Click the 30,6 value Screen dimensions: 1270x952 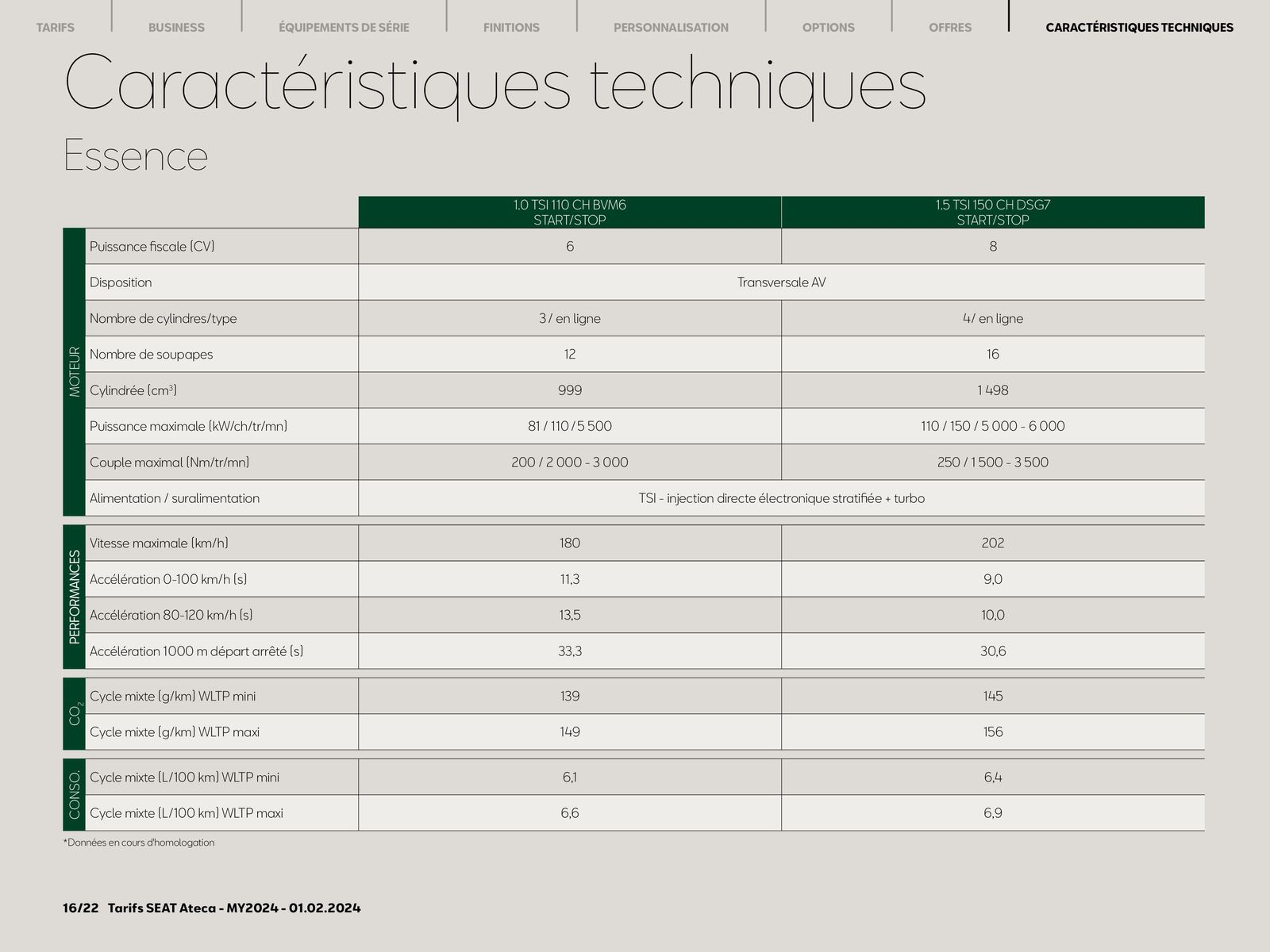(993, 651)
